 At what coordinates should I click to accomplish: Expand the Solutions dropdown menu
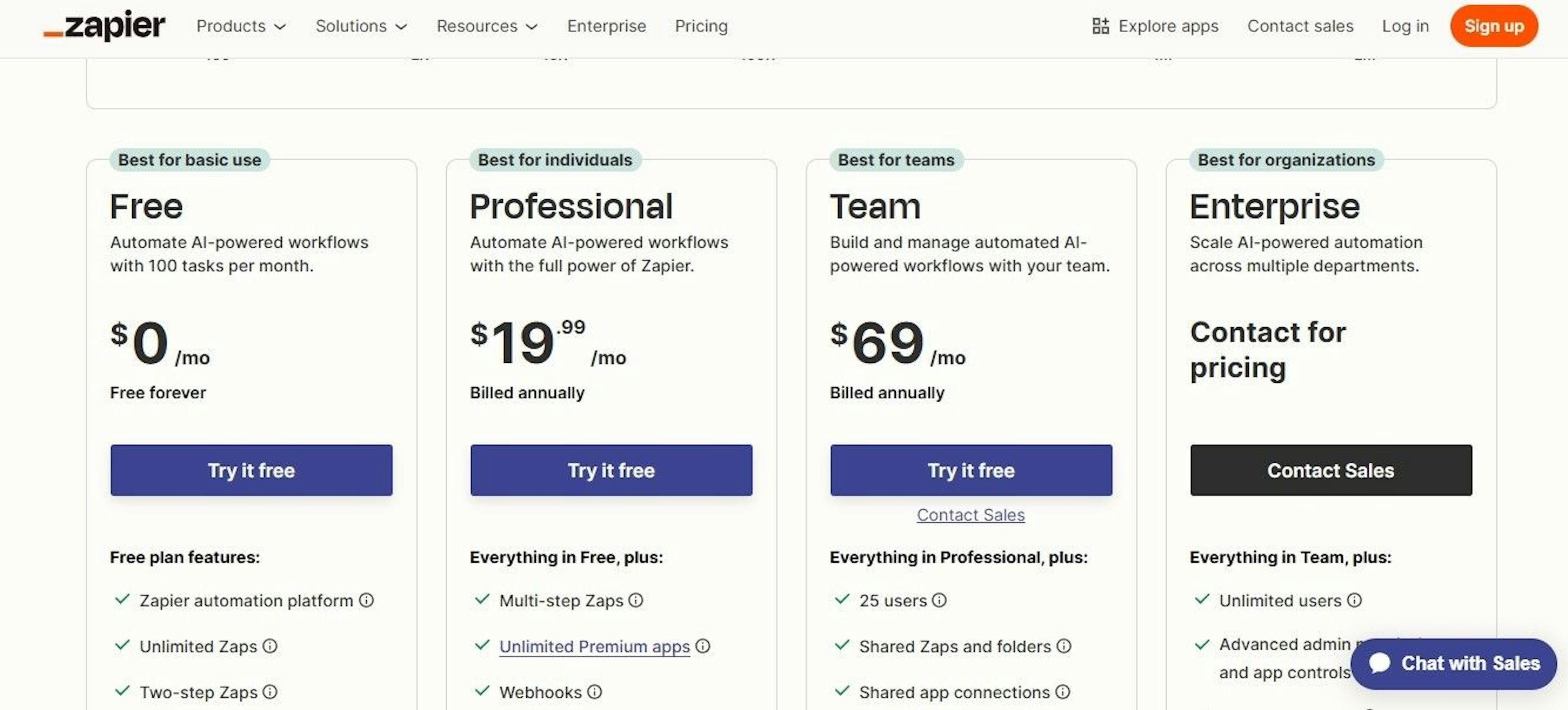361,26
